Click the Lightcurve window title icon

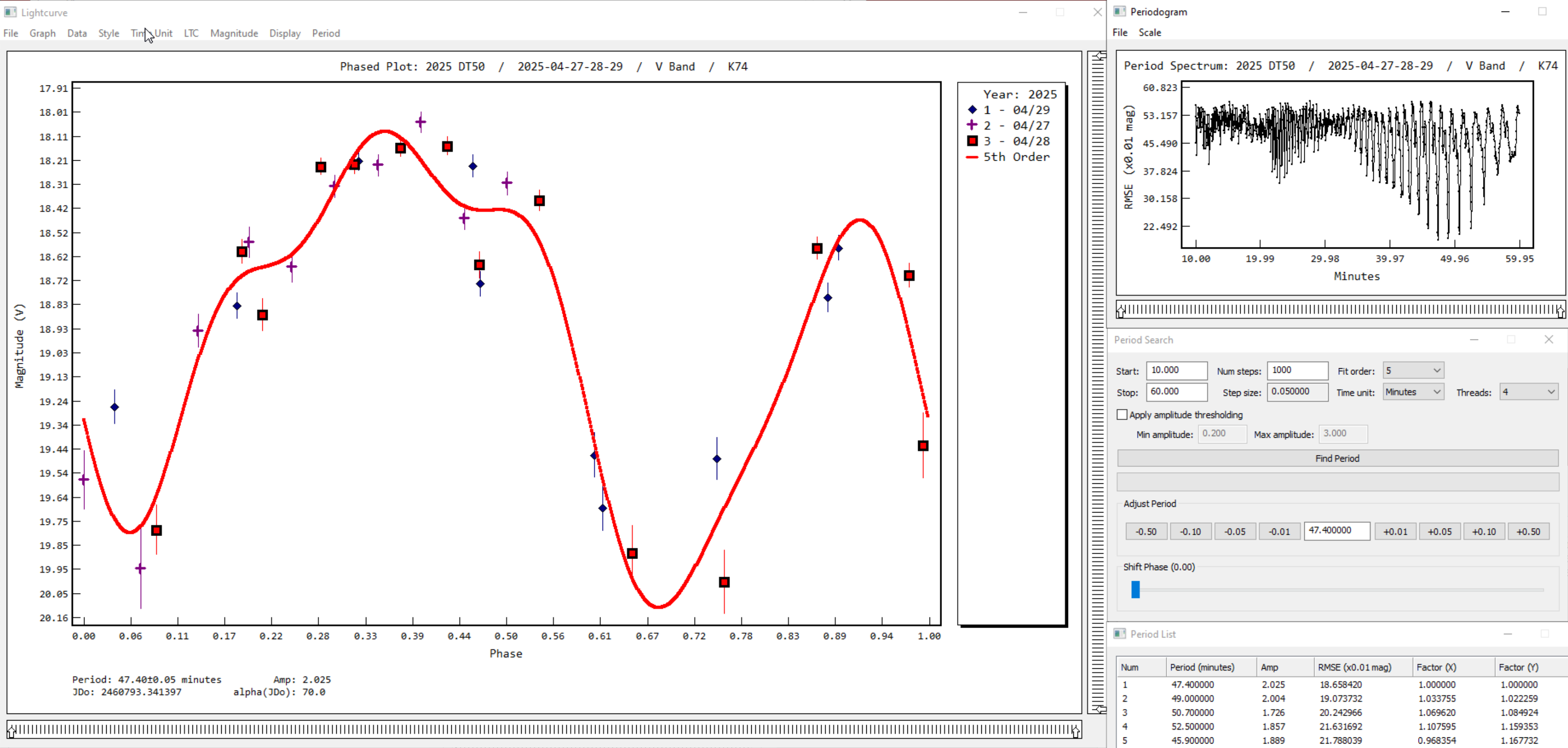[10, 12]
